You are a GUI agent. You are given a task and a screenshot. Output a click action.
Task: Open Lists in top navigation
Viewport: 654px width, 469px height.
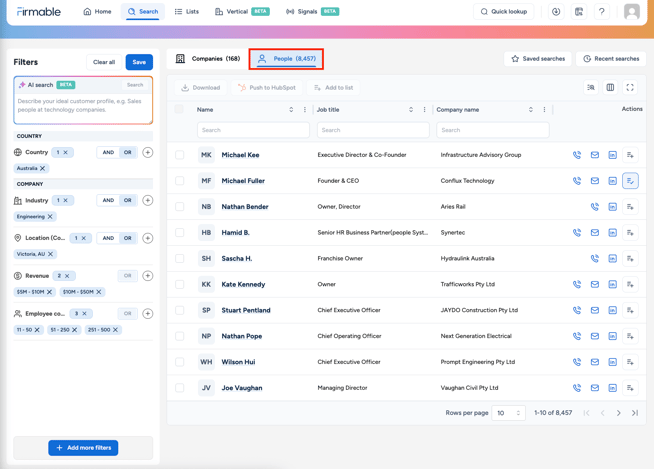[186, 12]
